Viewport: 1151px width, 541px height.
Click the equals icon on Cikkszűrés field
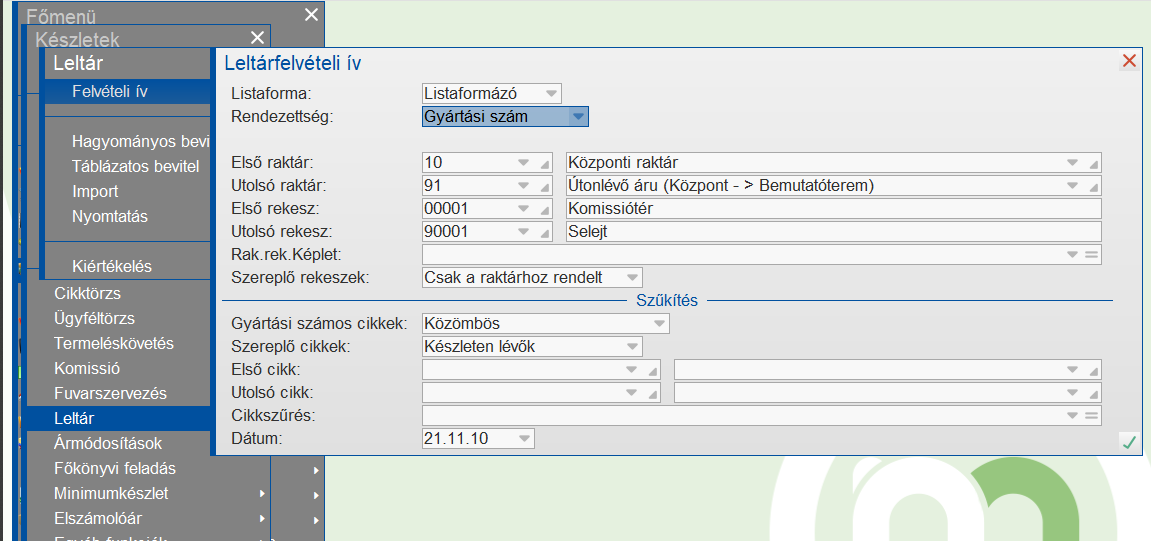(x=1092, y=416)
